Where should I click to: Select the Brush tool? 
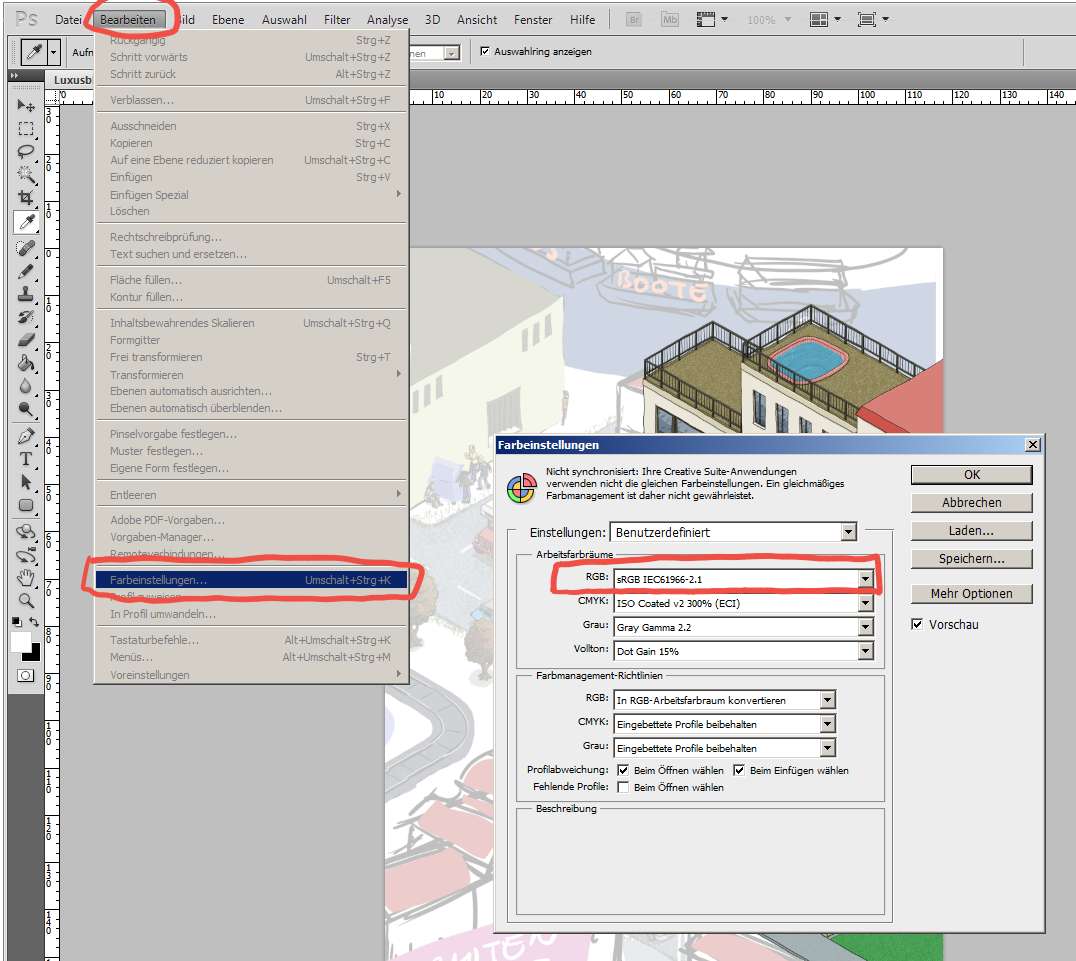[26, 271]
